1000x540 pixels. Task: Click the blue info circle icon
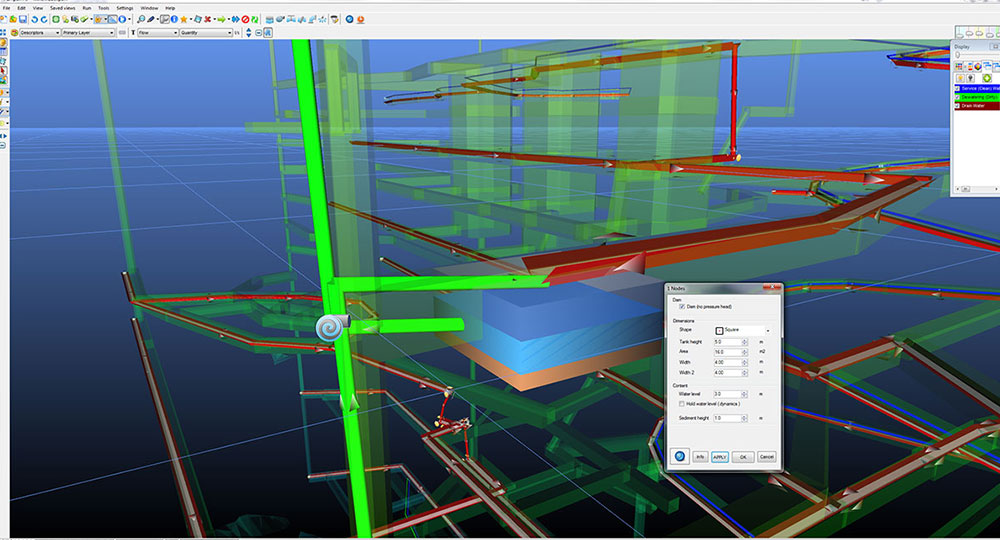pos(174,19)
